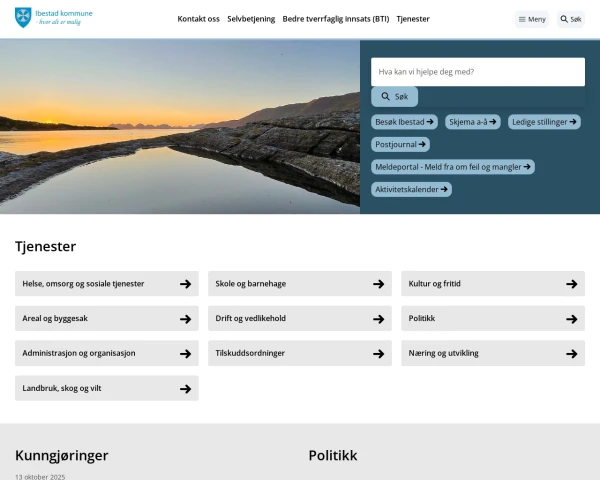Screen dimensions: 600x480
Task: Click arrow icon on Landbruk, skog og vilt
Action: pos(185,389)
